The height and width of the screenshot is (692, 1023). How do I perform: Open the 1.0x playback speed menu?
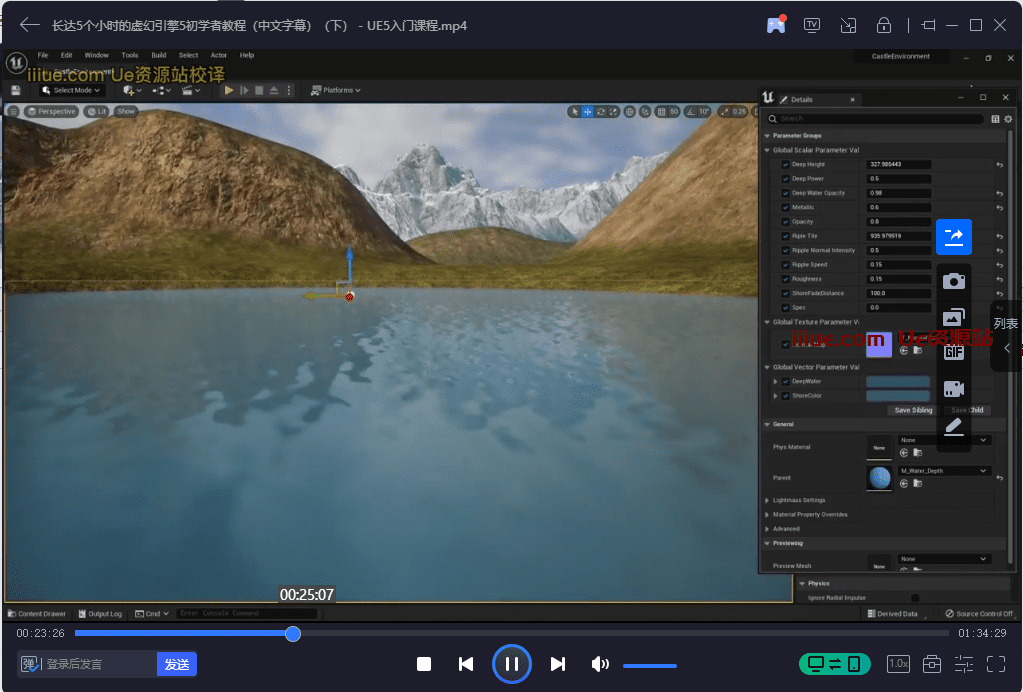click(898, 664)
